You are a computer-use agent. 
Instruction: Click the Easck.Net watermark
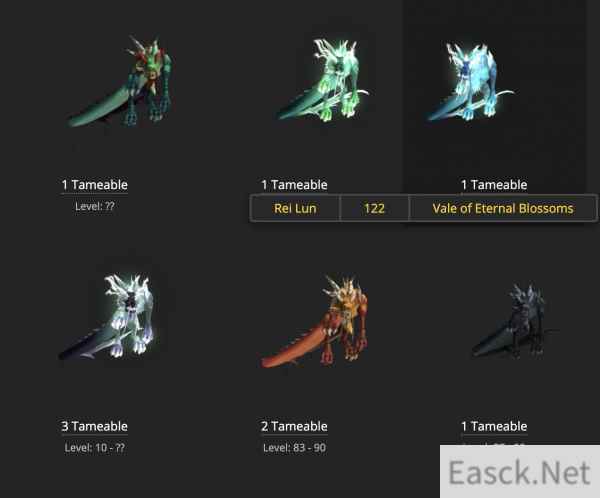(520, 472)
